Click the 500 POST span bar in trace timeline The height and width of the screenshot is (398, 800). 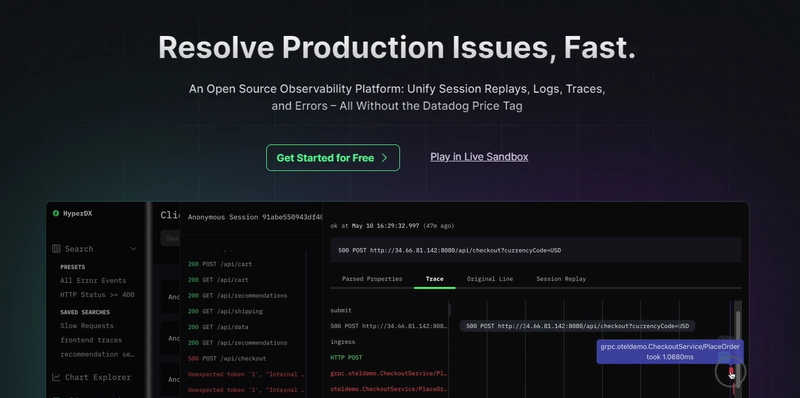(x=577, y=326)
